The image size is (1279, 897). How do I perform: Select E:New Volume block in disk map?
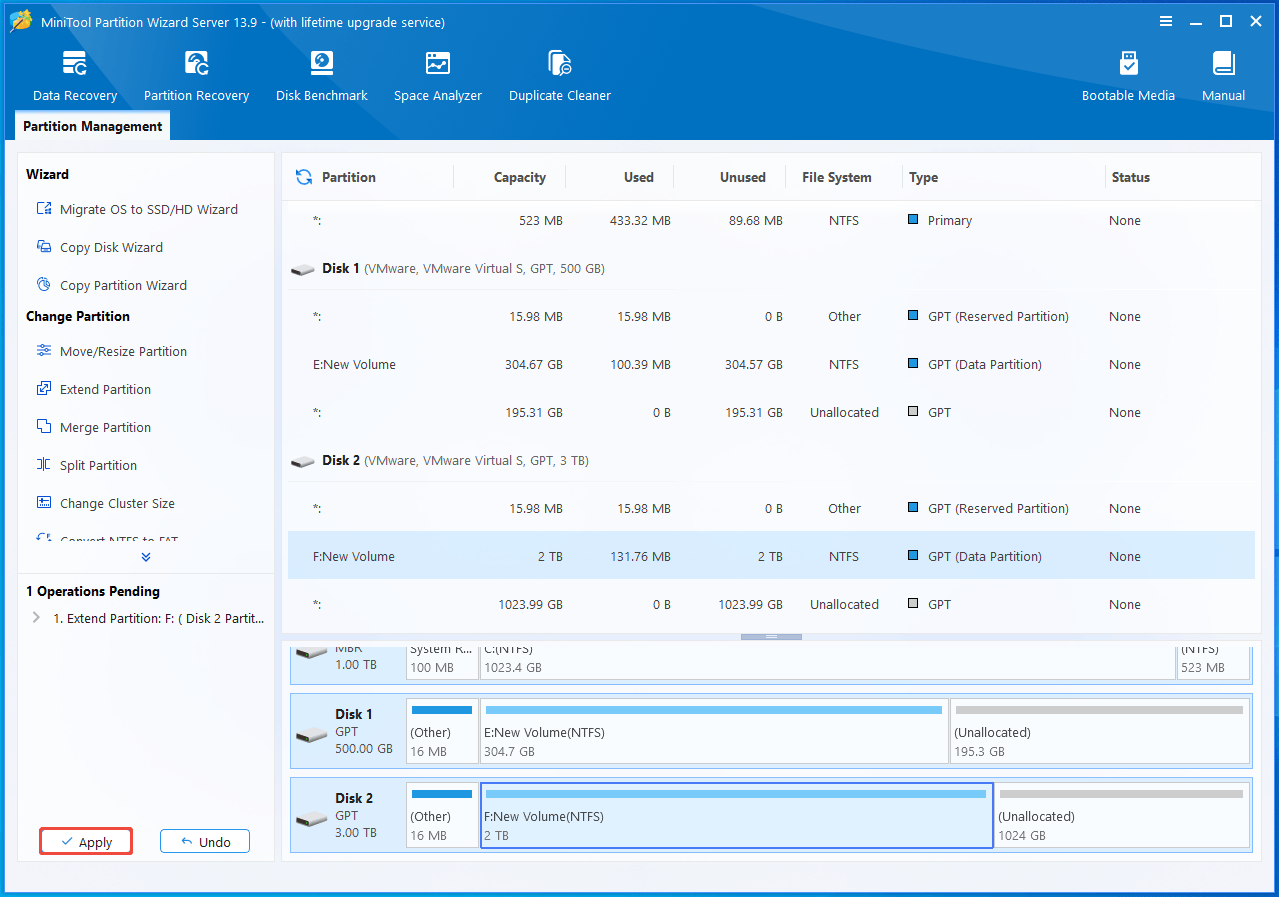coord(714,731)
